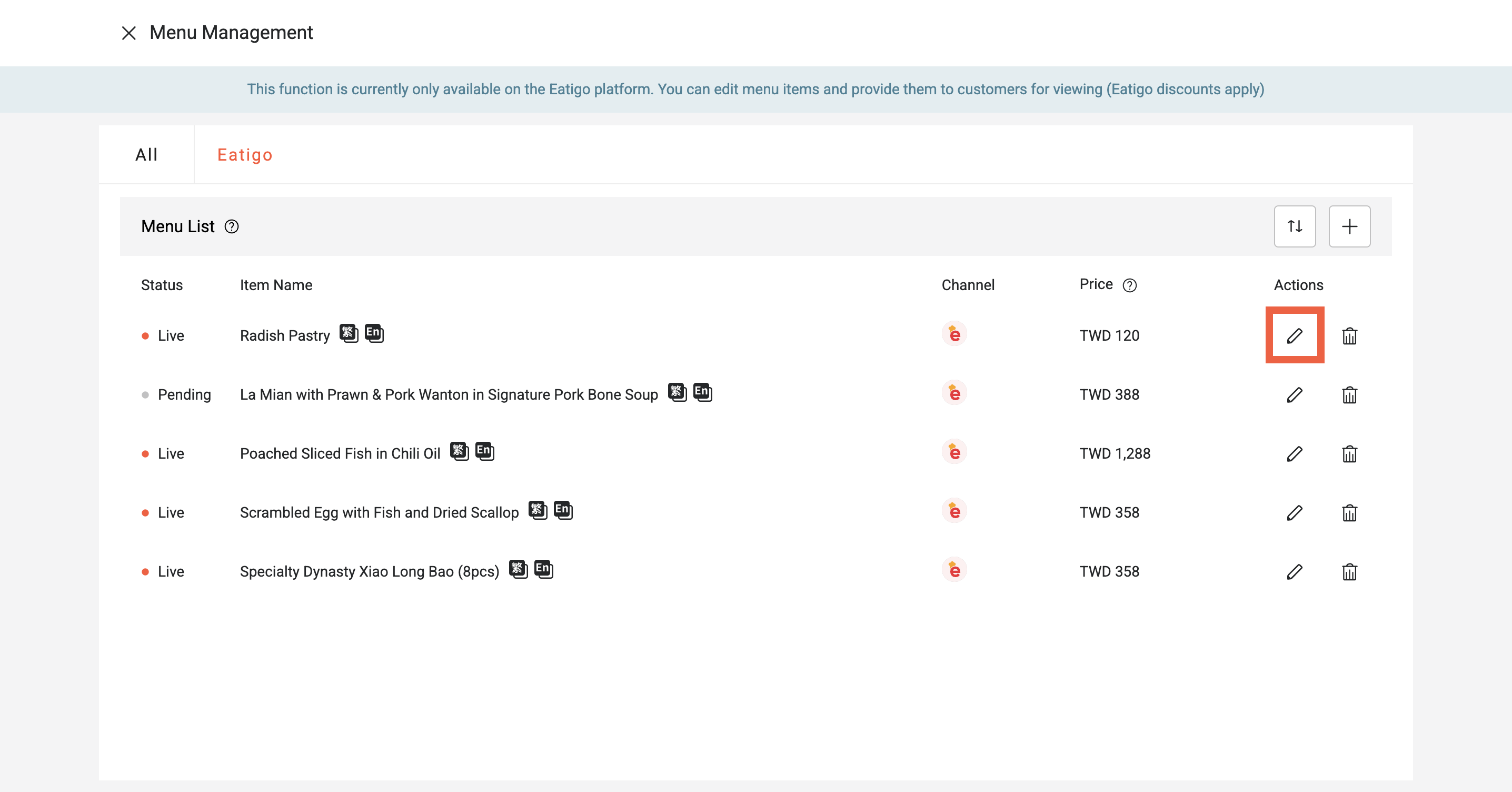Click the Channel column header
The width and height of the screenshot is (1512, 792).
click(968, 285)
